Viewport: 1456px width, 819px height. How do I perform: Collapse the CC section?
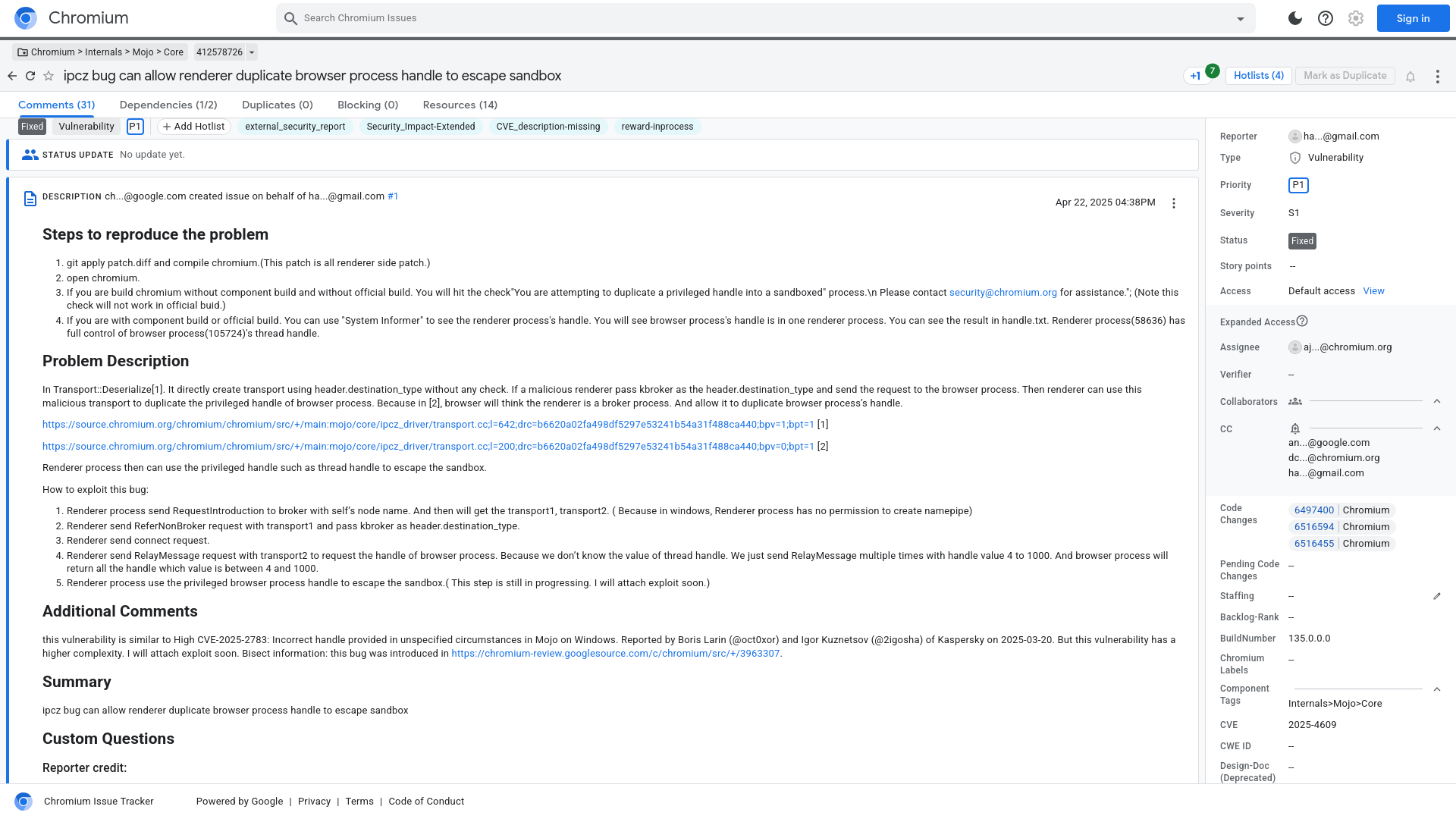pyautogui.click(x=1437, y=428)
